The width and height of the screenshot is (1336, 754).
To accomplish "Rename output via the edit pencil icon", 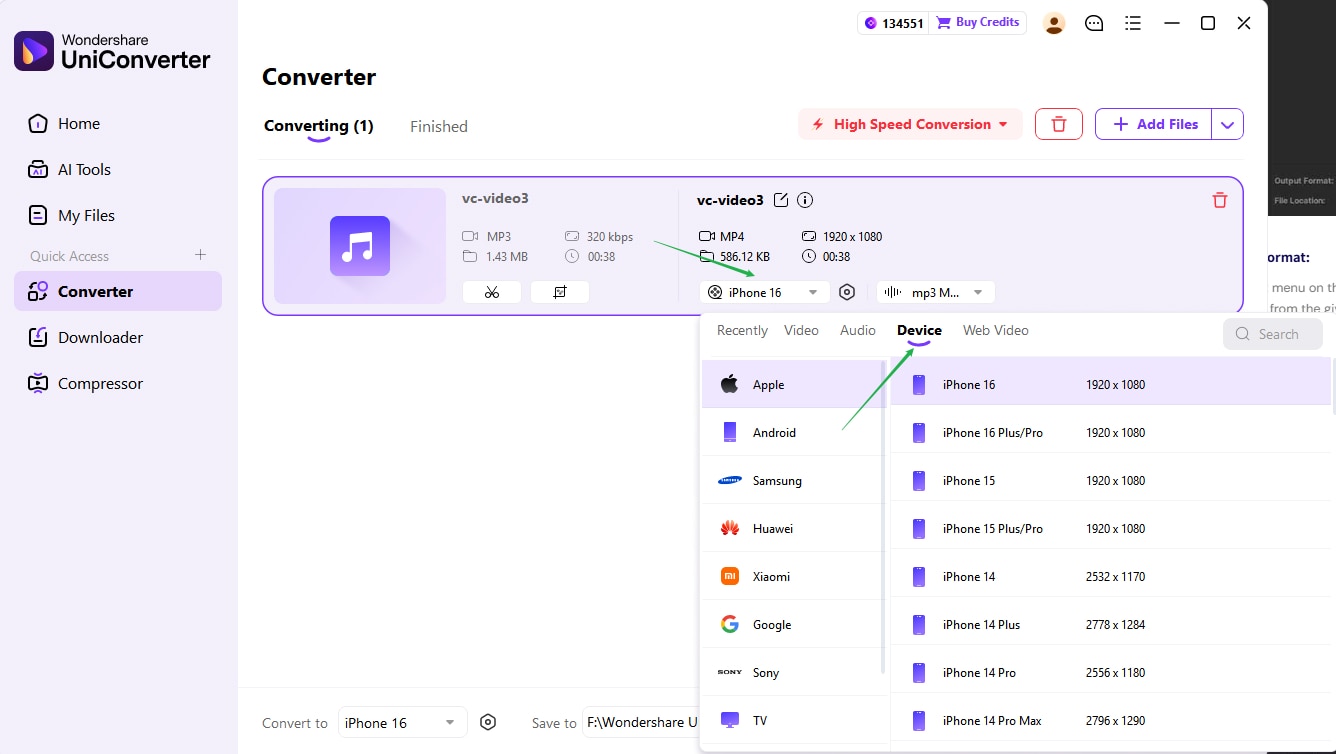I will coord(781,200).
